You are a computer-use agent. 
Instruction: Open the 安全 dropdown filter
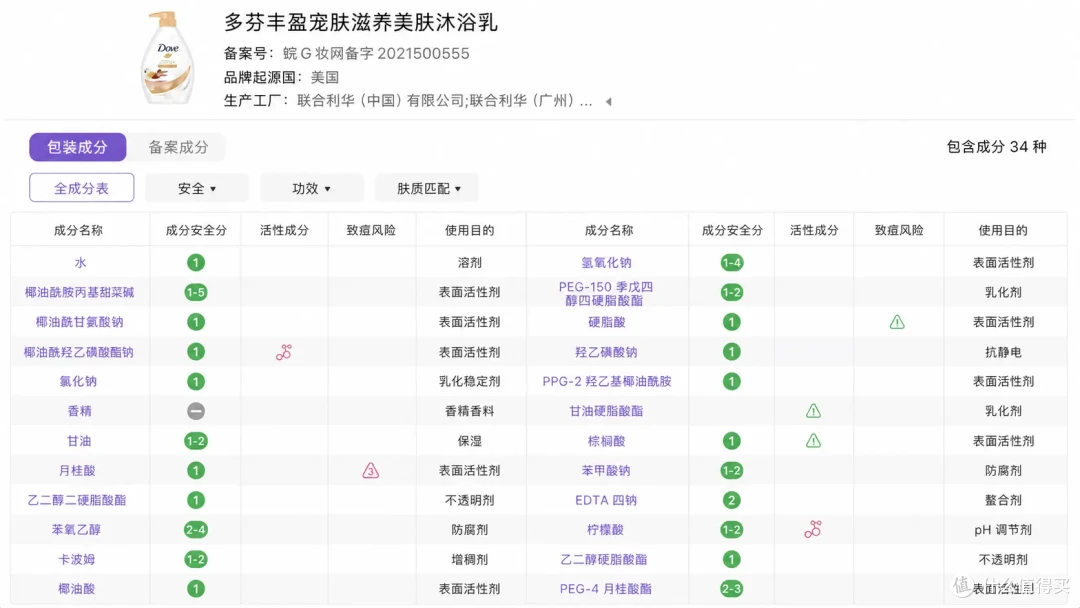[x=197, y=188]
